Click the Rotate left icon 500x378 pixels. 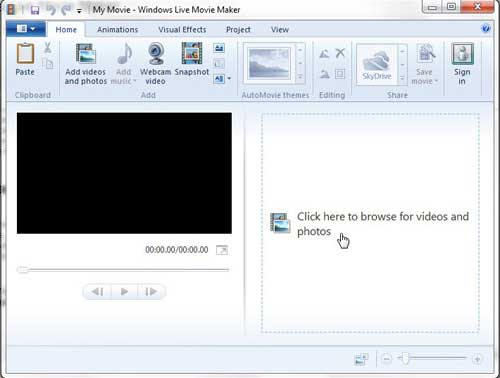click(324, 53)
